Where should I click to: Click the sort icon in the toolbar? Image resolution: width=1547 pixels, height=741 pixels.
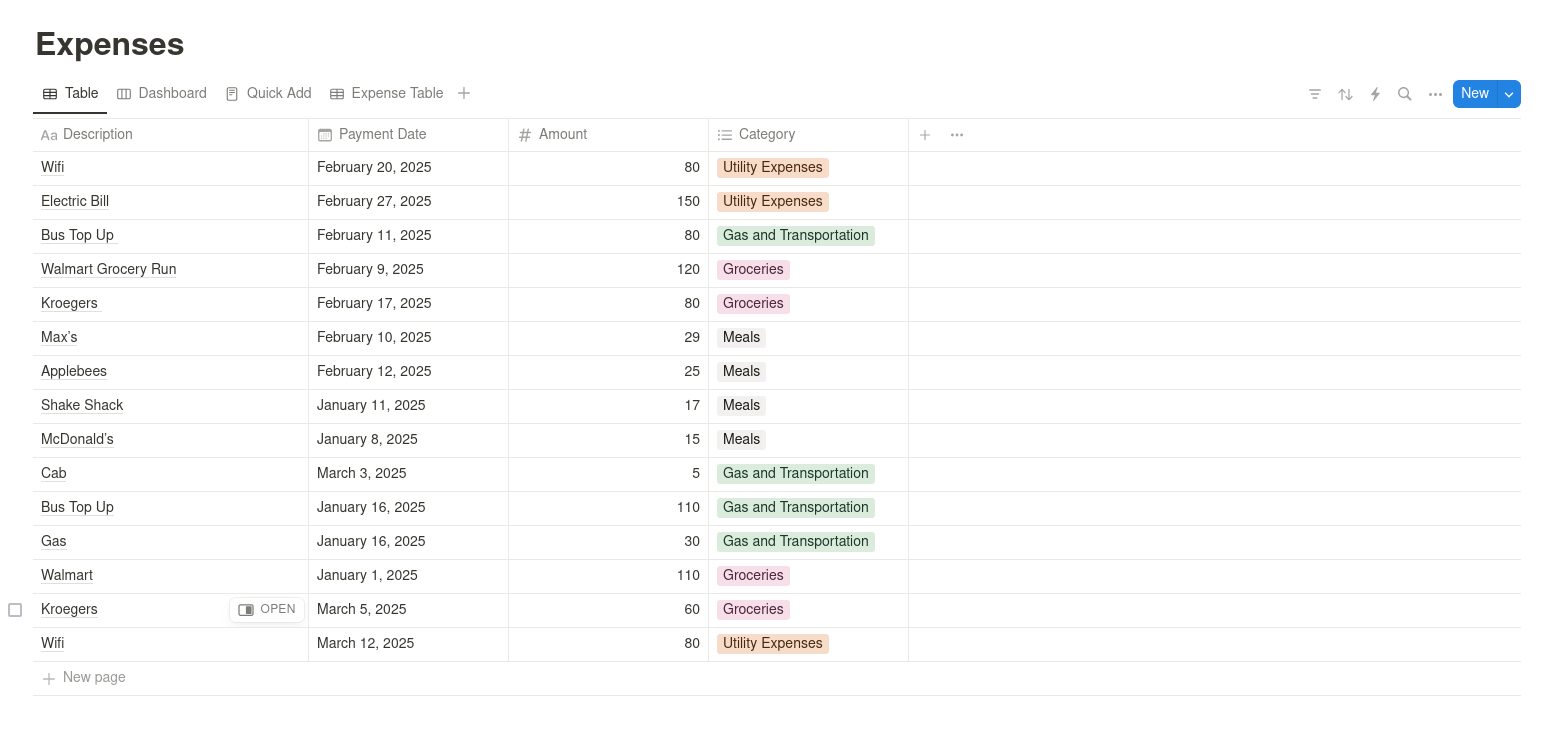[x=1345, y=93]
